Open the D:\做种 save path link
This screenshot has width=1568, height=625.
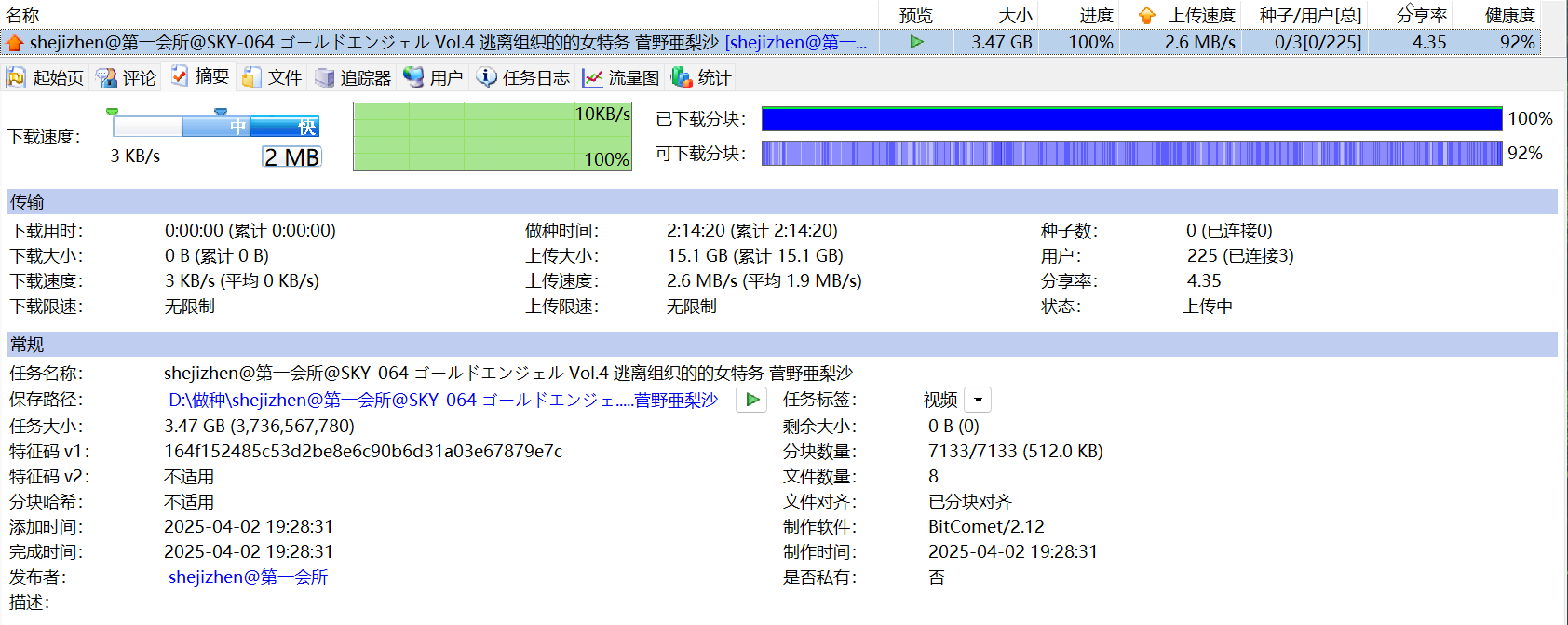click(442, 400)
